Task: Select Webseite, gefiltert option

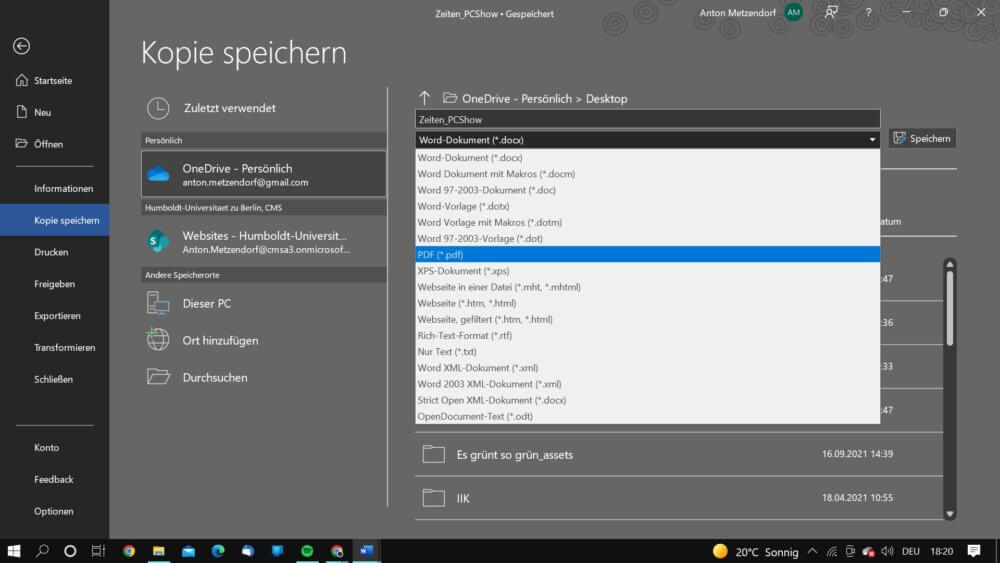Action: 647,319
